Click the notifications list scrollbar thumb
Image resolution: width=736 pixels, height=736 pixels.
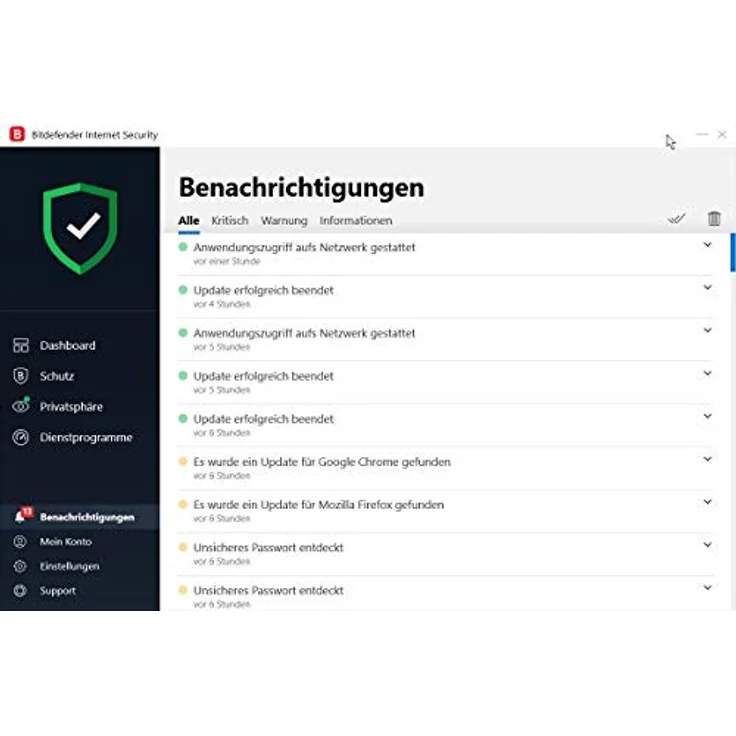[733, 253]
